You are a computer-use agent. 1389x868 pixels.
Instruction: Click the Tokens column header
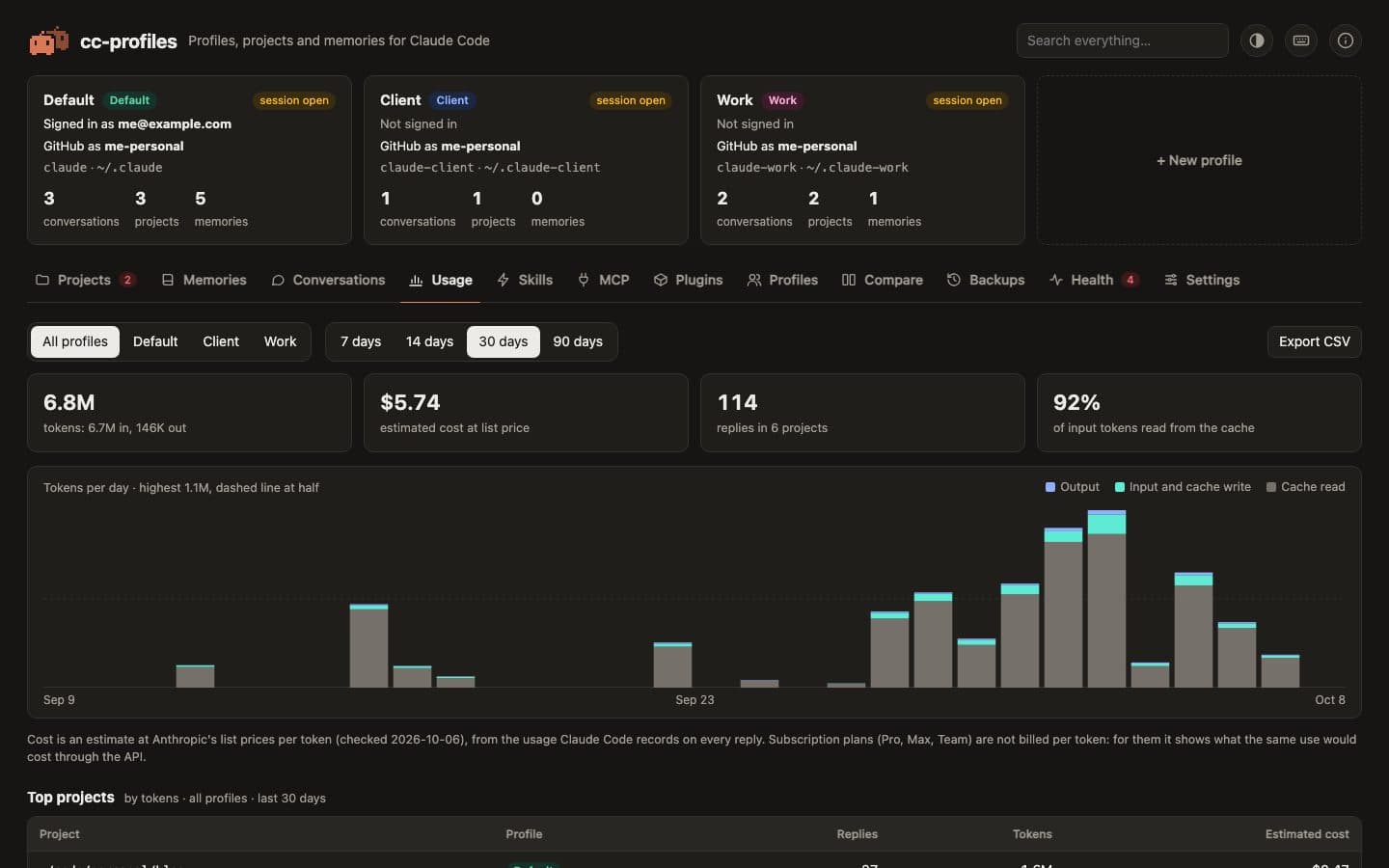(1032, 834)
